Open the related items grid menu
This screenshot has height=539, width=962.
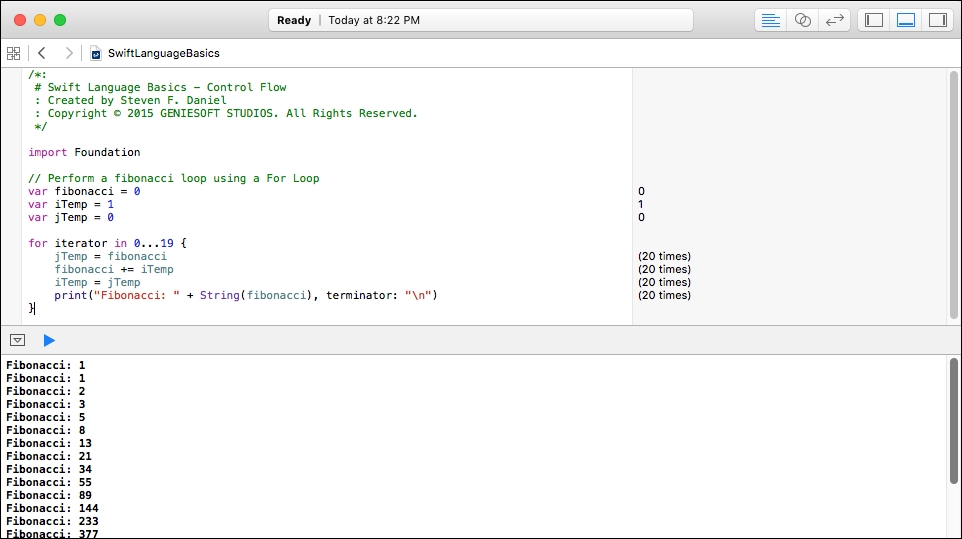(x=13, y=53)
